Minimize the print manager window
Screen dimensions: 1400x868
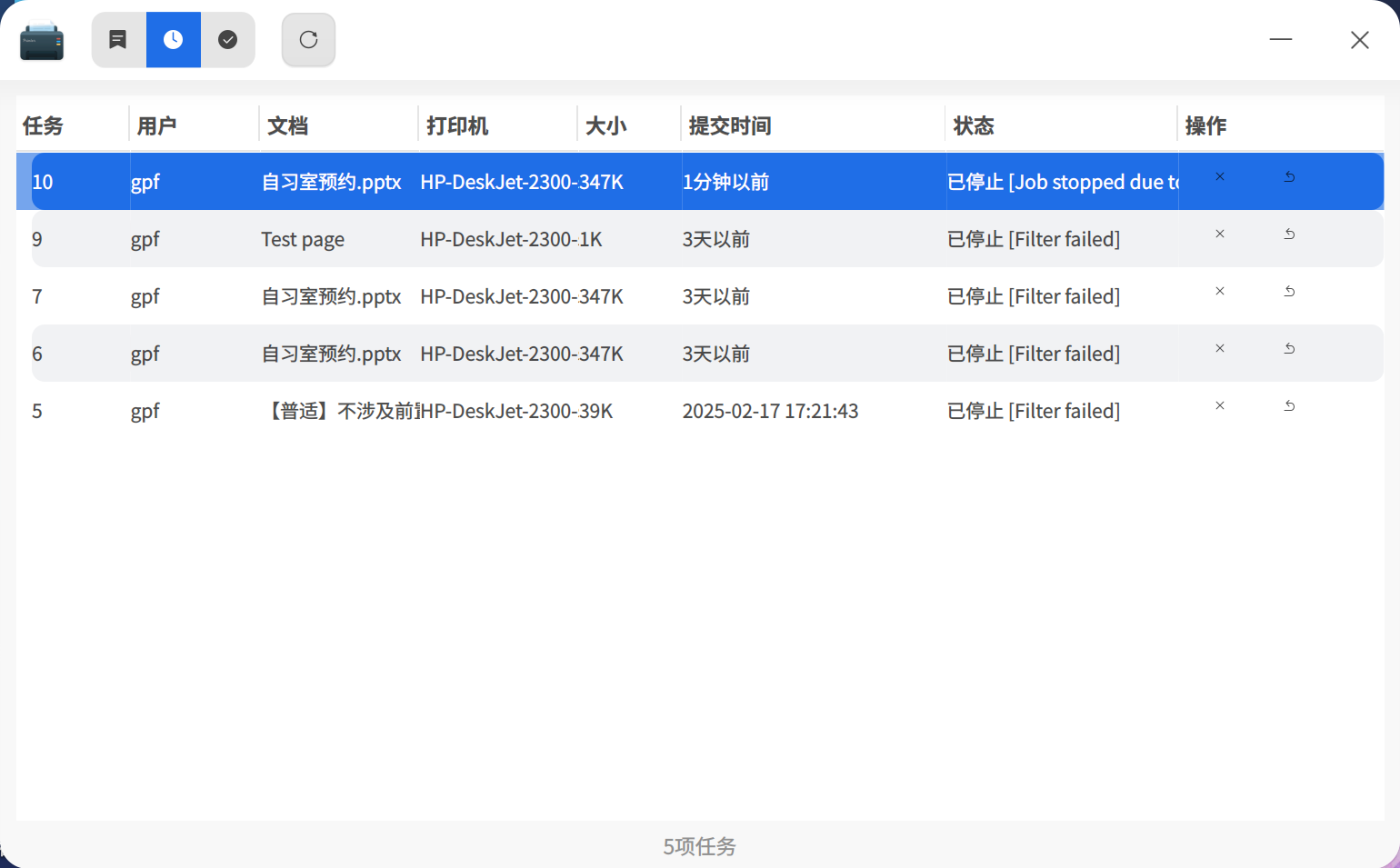click(1281, 39)
